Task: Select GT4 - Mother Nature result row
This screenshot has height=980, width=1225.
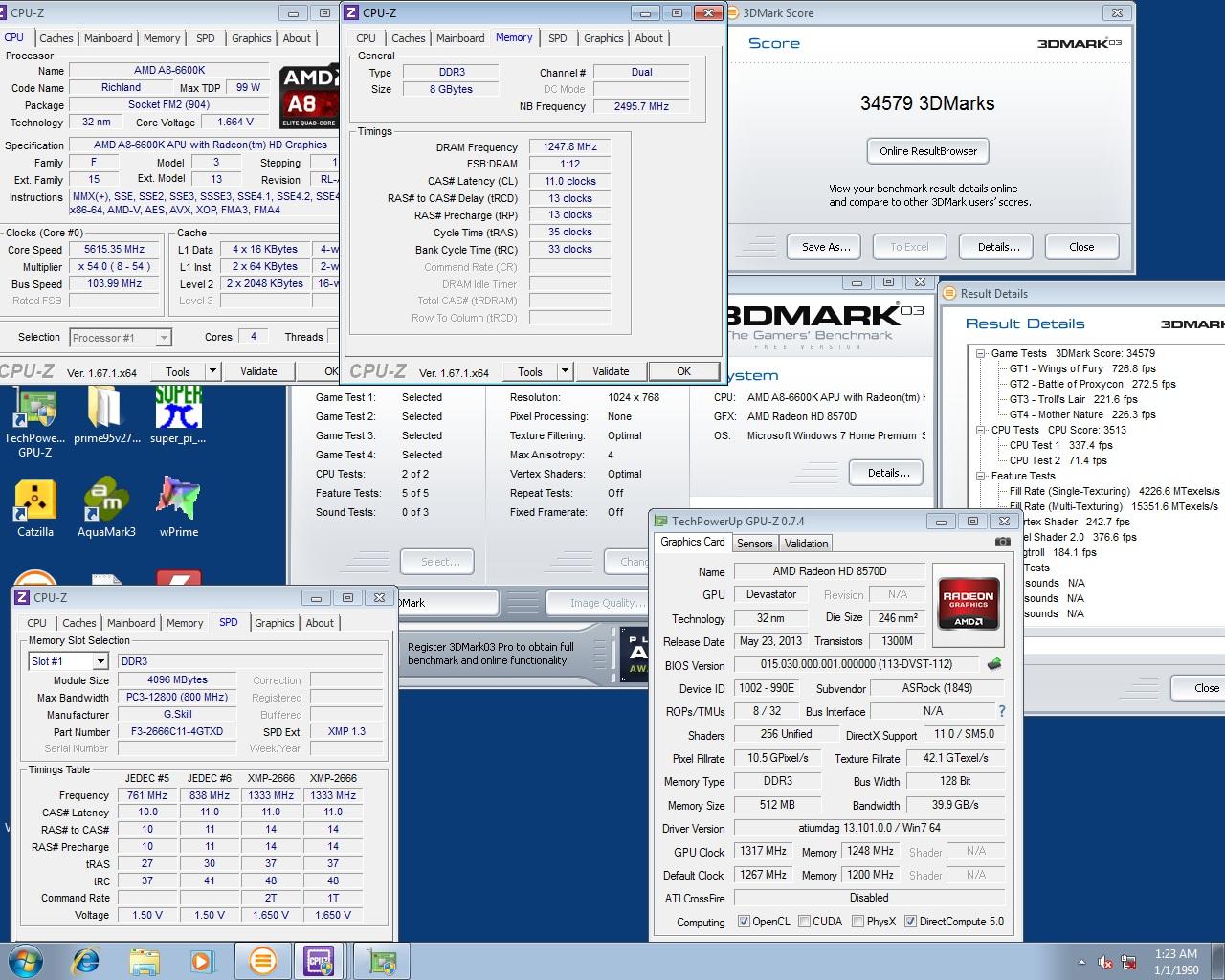Action: tap(1082, 414)
